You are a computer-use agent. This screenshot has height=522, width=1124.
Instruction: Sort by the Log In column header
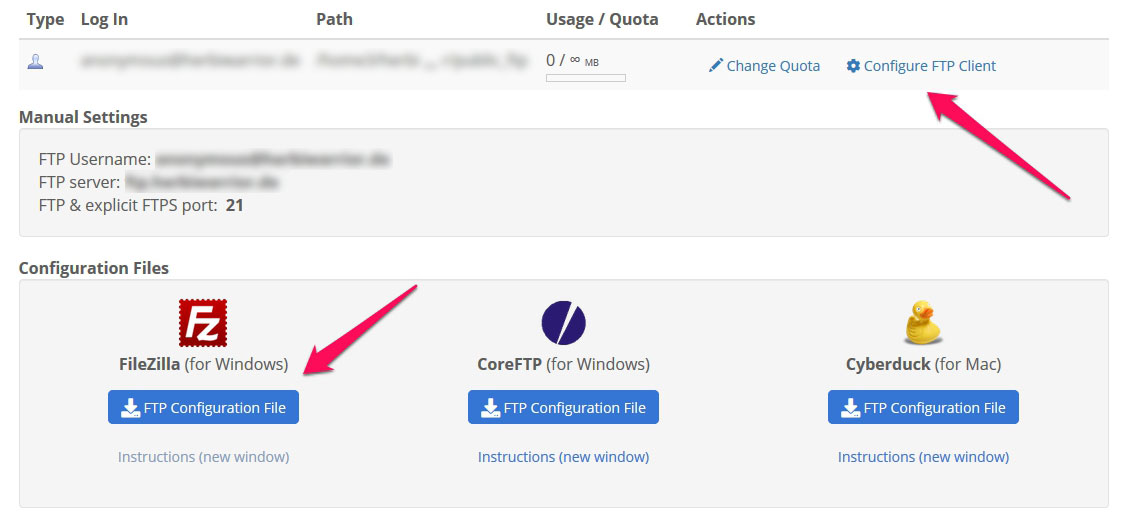pyautogui.click(x=105, y=19)
